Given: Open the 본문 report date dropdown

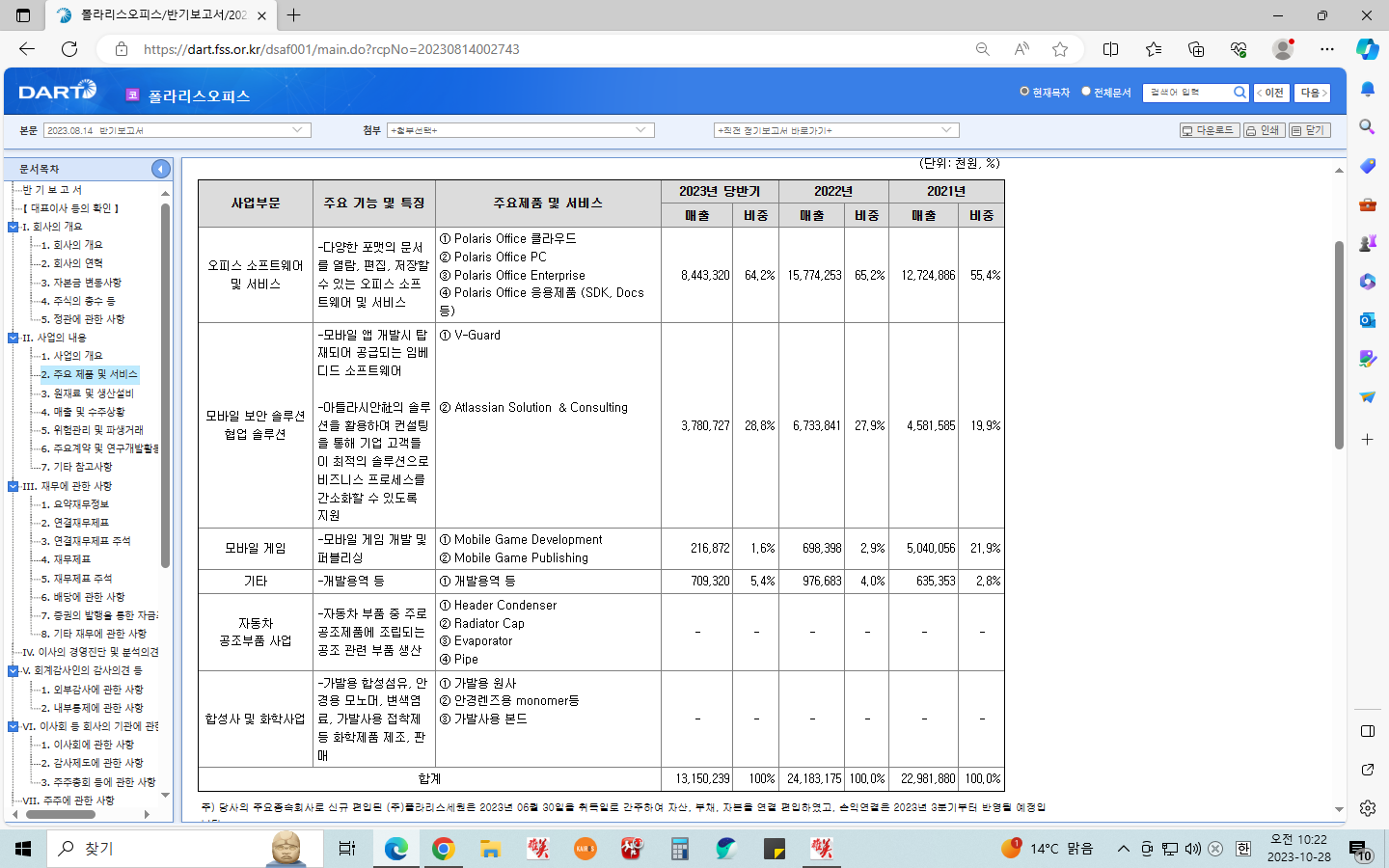Looking at the screenshot, I should point(177,130).
